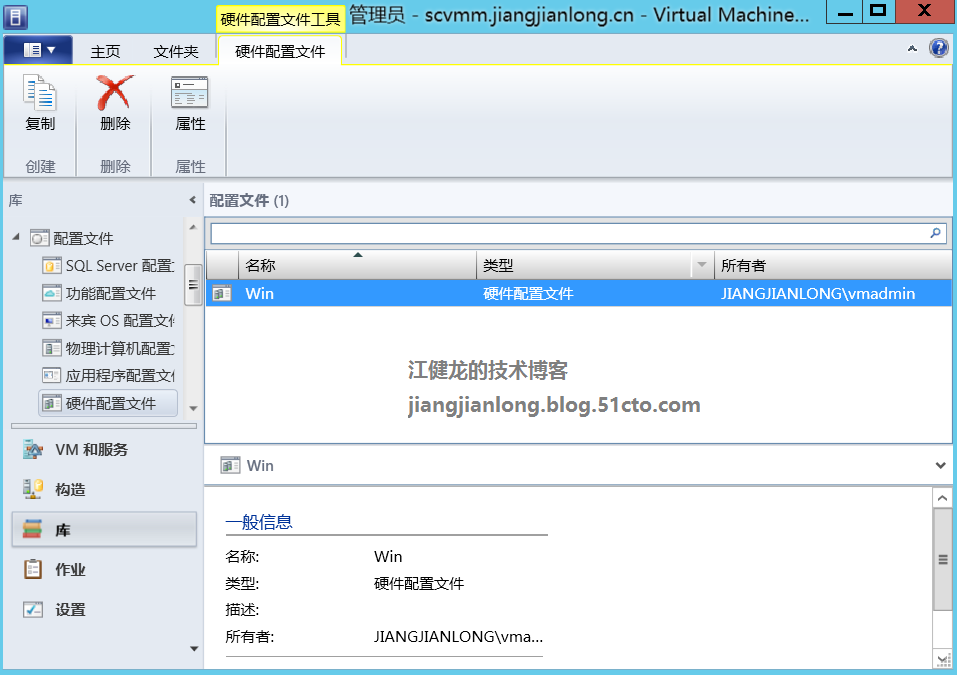The image size is (957, 675).
Task: Switch to the 主页 tab
Action: (106, 52)
